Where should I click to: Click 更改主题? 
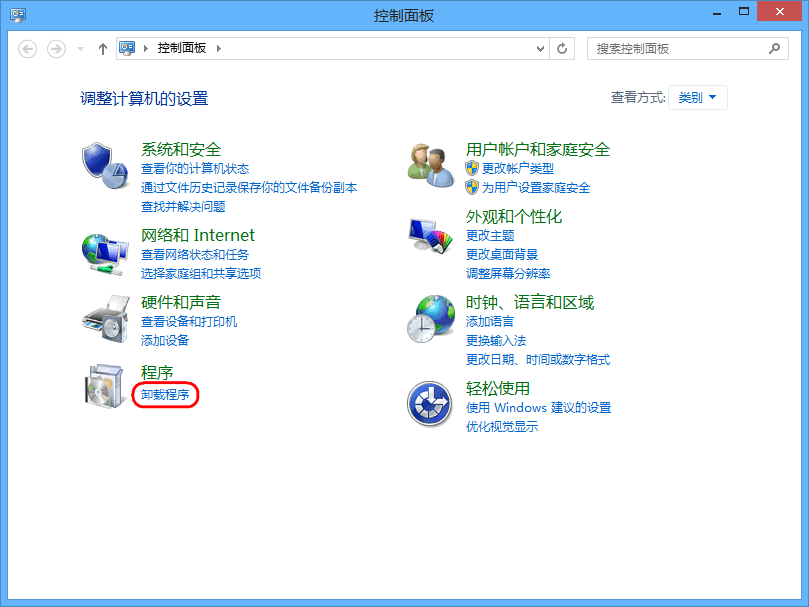[x=490, y=236]
